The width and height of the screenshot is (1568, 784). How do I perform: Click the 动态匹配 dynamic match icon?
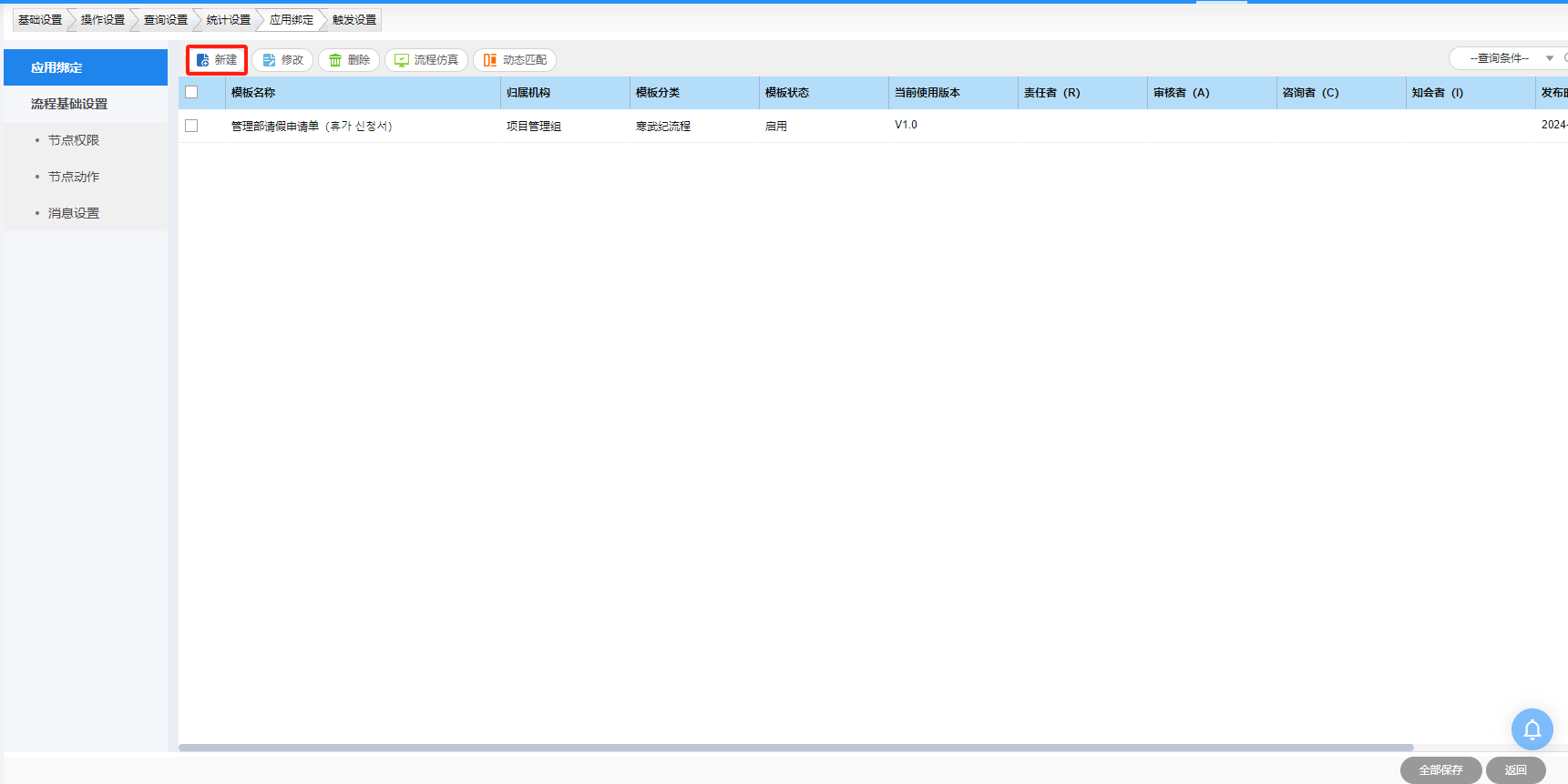coord(490,60)
